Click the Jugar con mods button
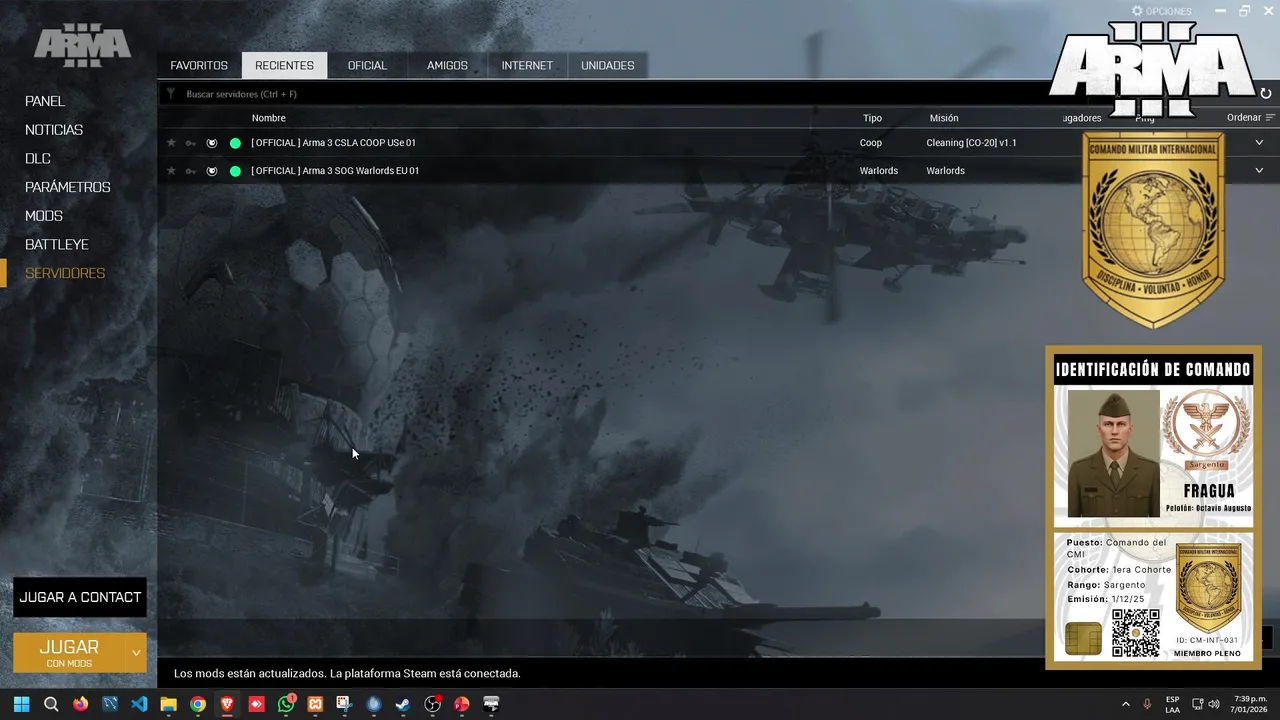 click(70, 653)
